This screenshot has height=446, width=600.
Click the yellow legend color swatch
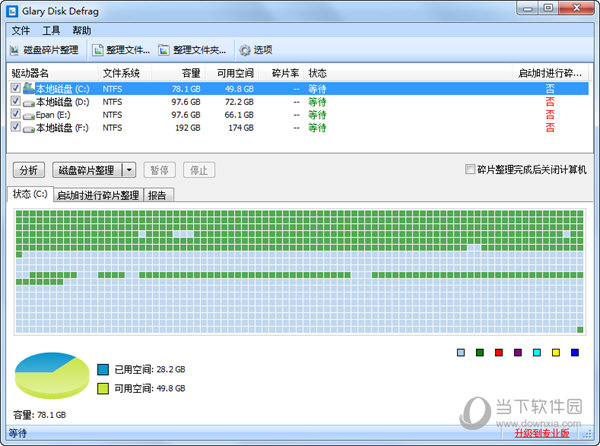(556, 352)
